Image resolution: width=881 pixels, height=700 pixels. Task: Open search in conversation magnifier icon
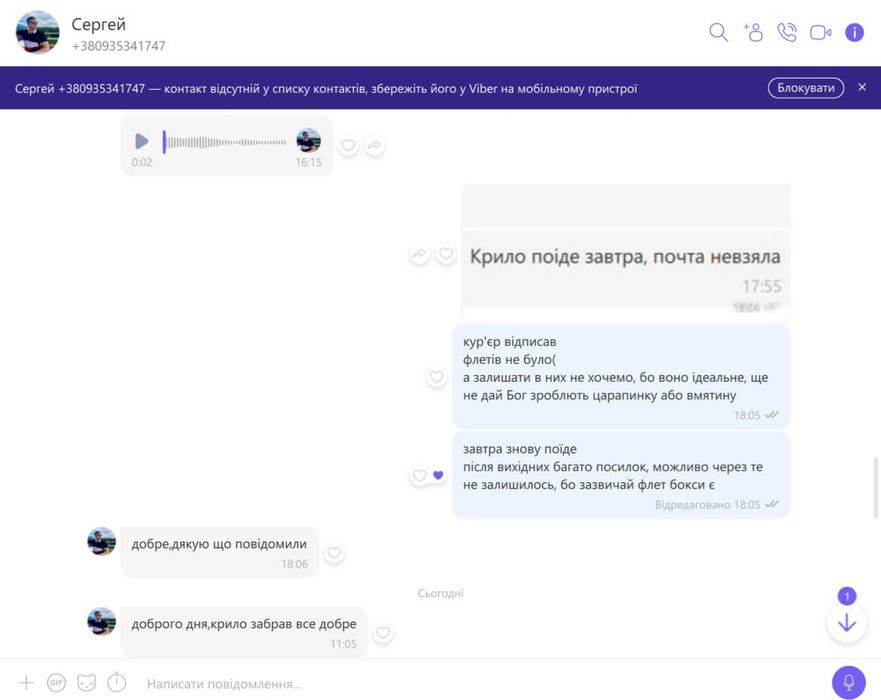(718, 33)
